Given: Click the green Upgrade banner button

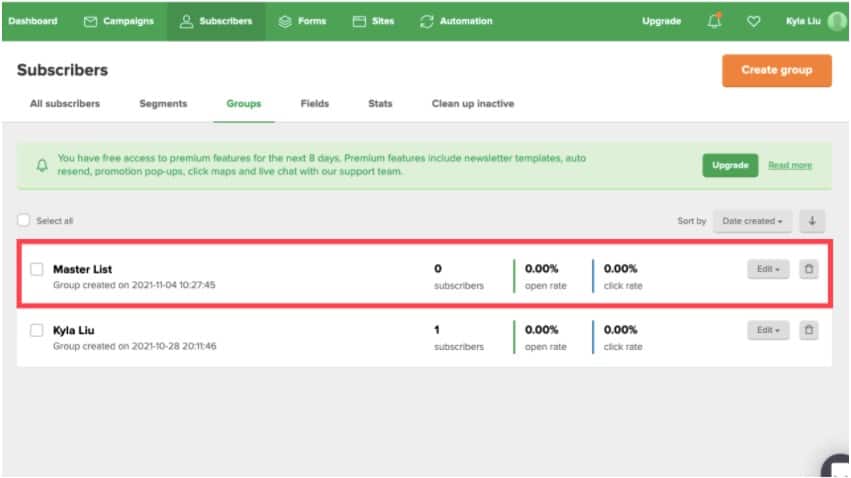Looking at the screenshot, I should click(x=730, y=166).
